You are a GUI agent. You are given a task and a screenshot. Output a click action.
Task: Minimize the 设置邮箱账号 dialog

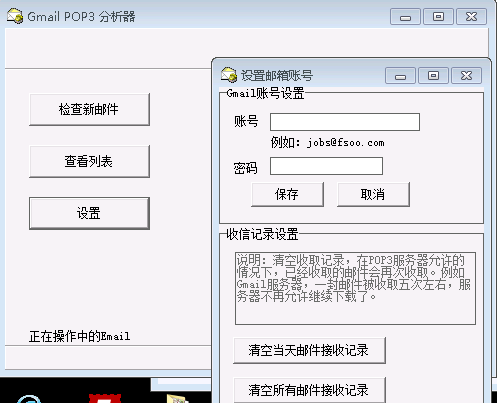400,76
